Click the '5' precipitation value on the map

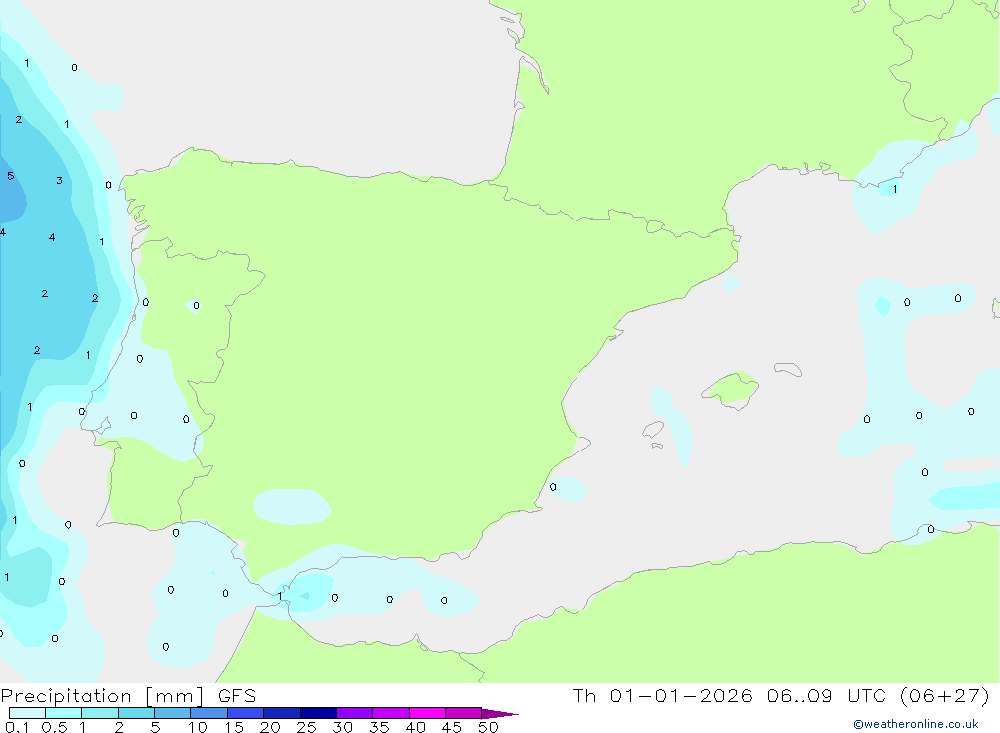pos(10,176)
